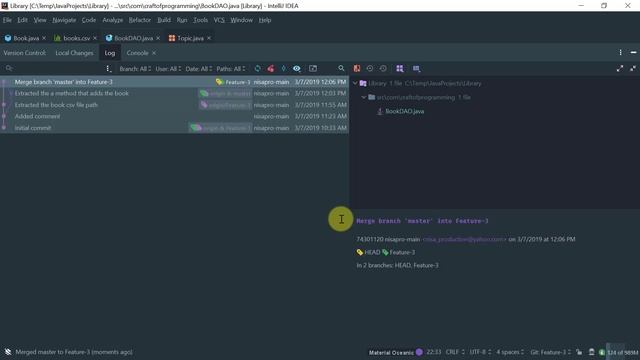Open the Analyze menu

pyautogui.click(x=113, y=20)
